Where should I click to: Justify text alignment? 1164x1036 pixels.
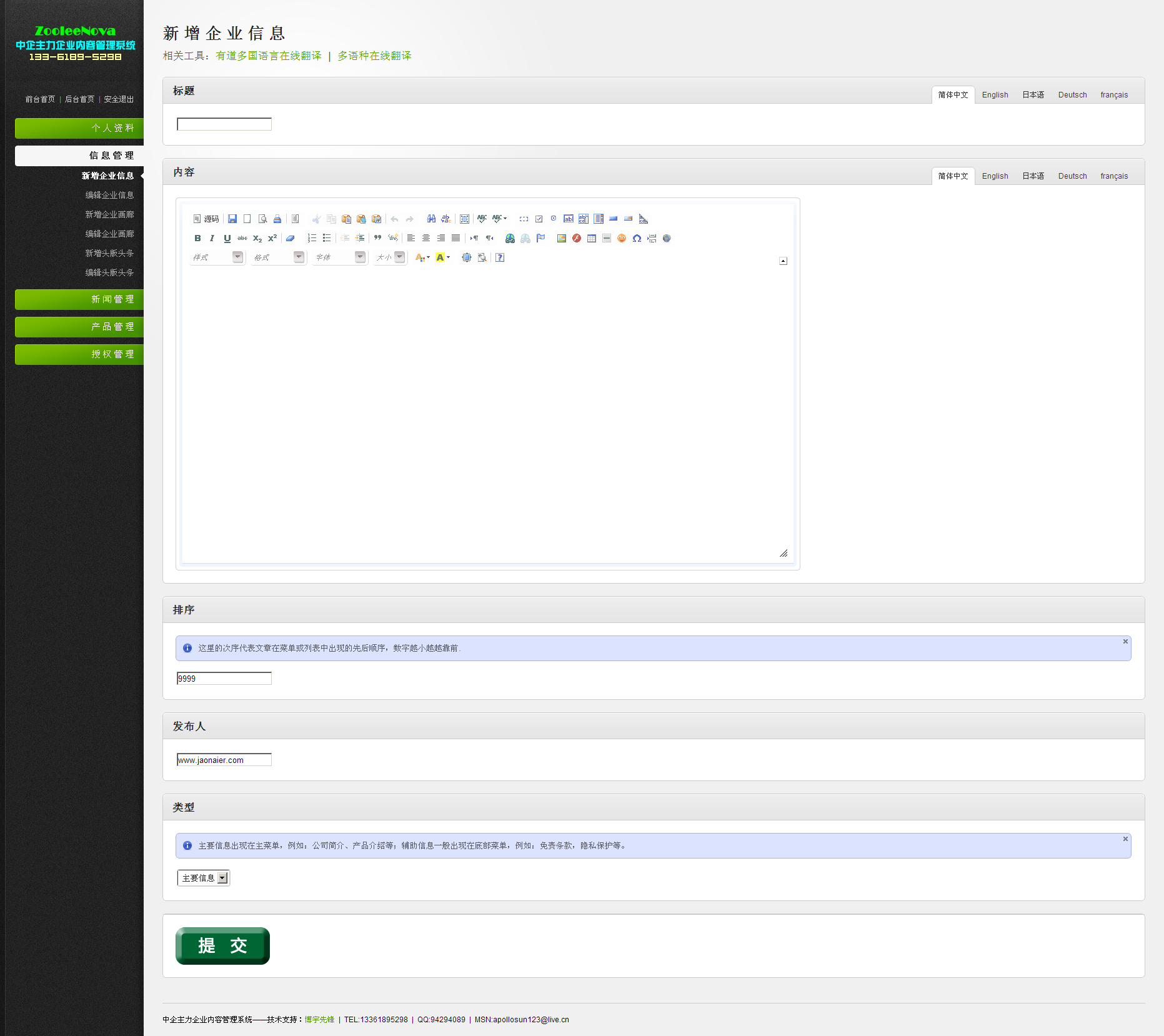456,238
